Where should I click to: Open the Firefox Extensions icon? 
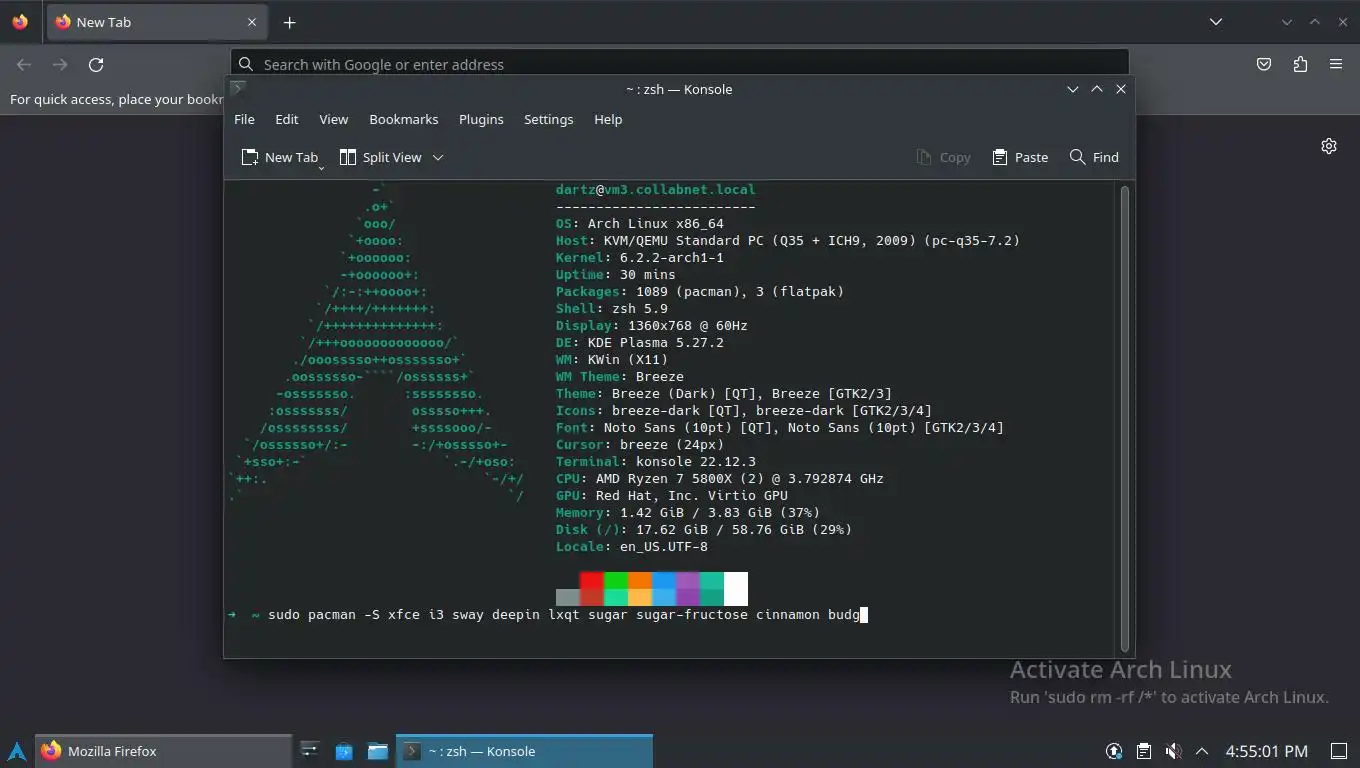point(1300,64)
